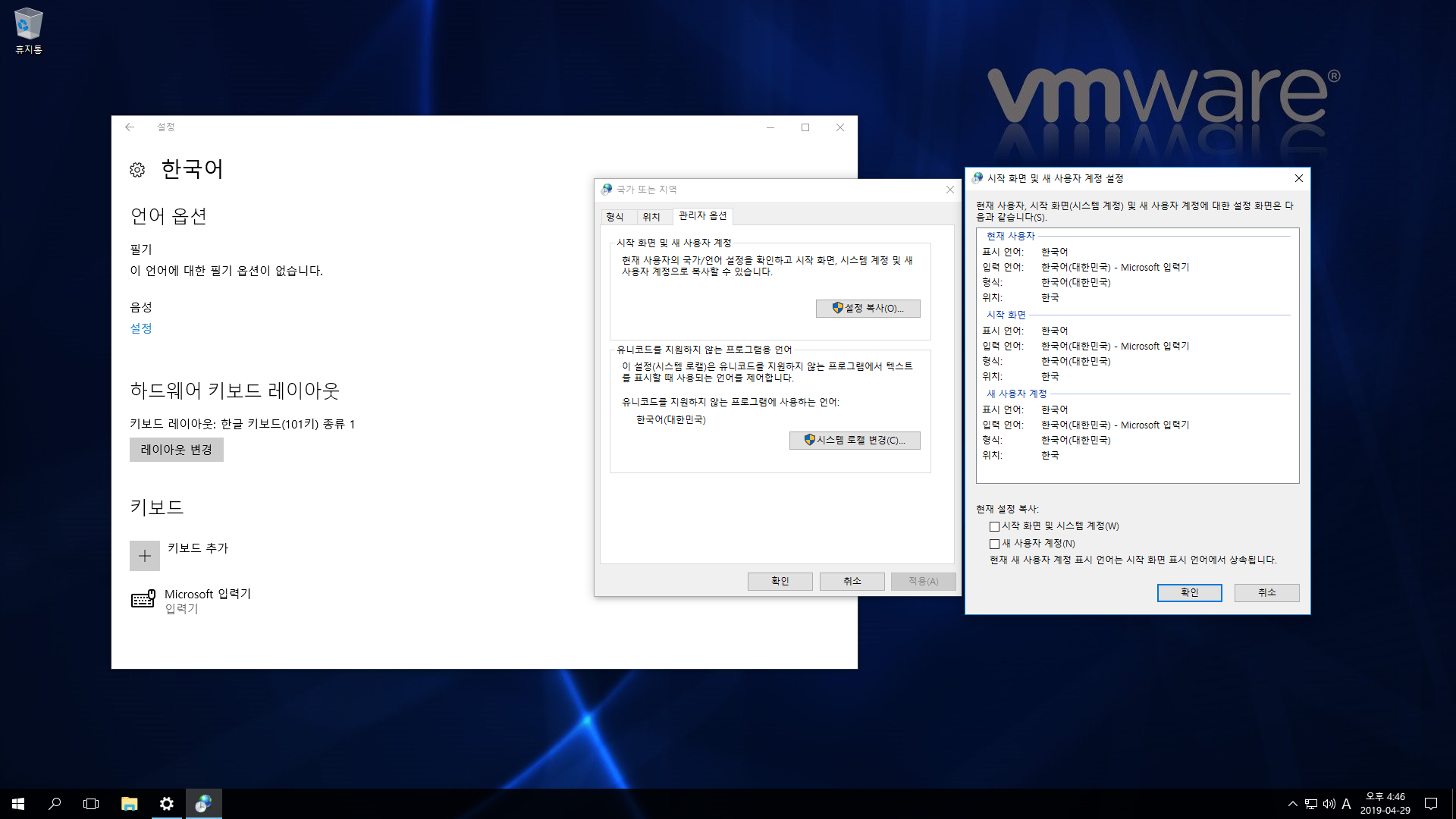
Task: Open the Windows Start menu
Action: coord(18,804)
